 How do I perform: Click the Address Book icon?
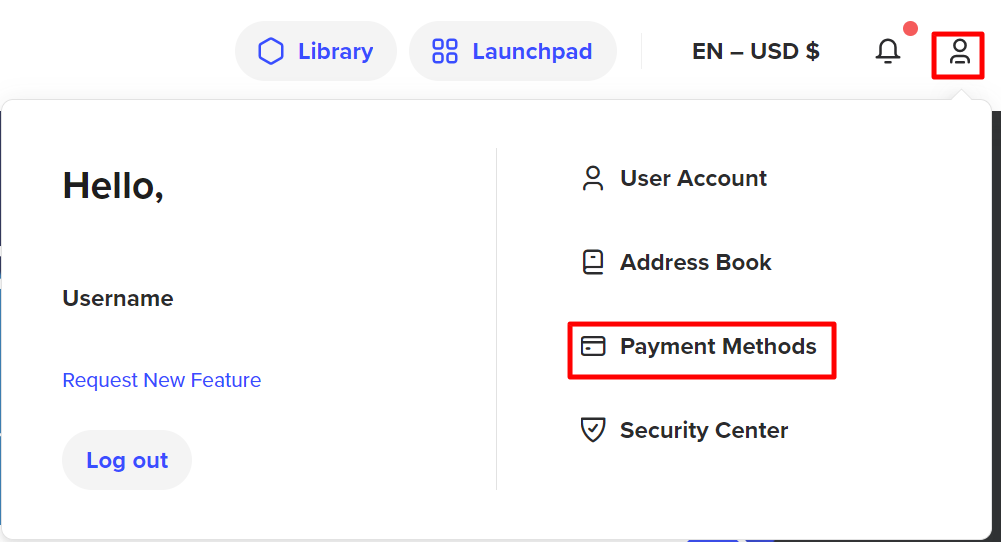coord(592,262)
